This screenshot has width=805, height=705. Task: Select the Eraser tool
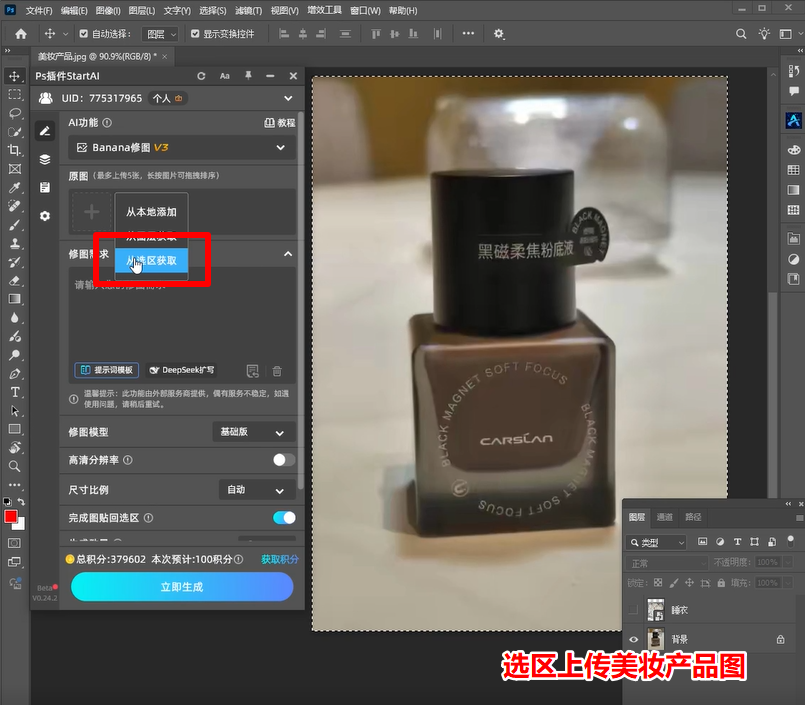[x=14, y=280]
